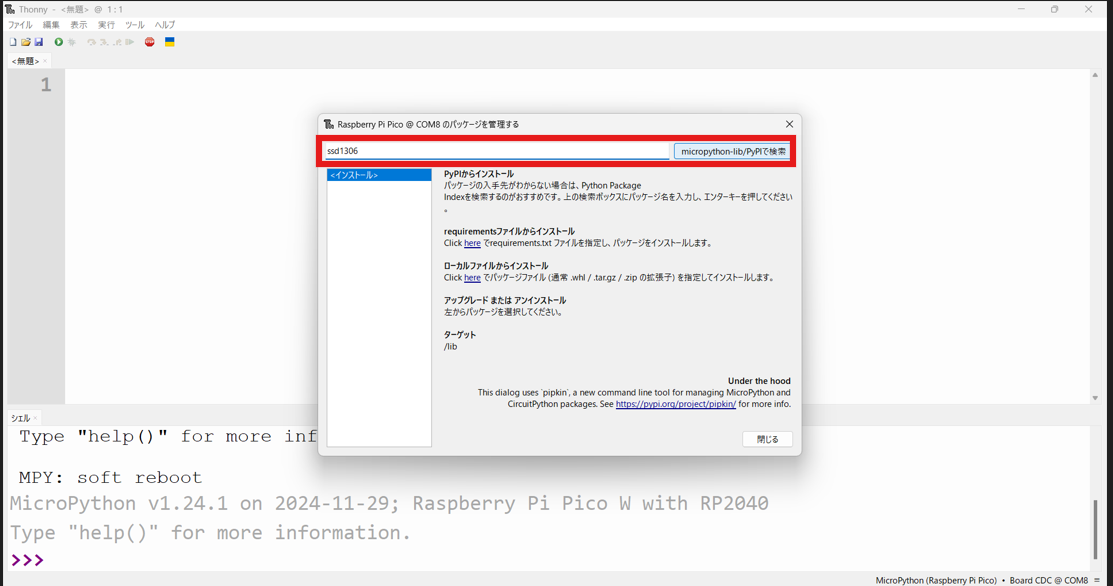Click the here link to choose requirements.txt
The height and width of the screenshot is (586, 1113).
[x=470, y=242]
